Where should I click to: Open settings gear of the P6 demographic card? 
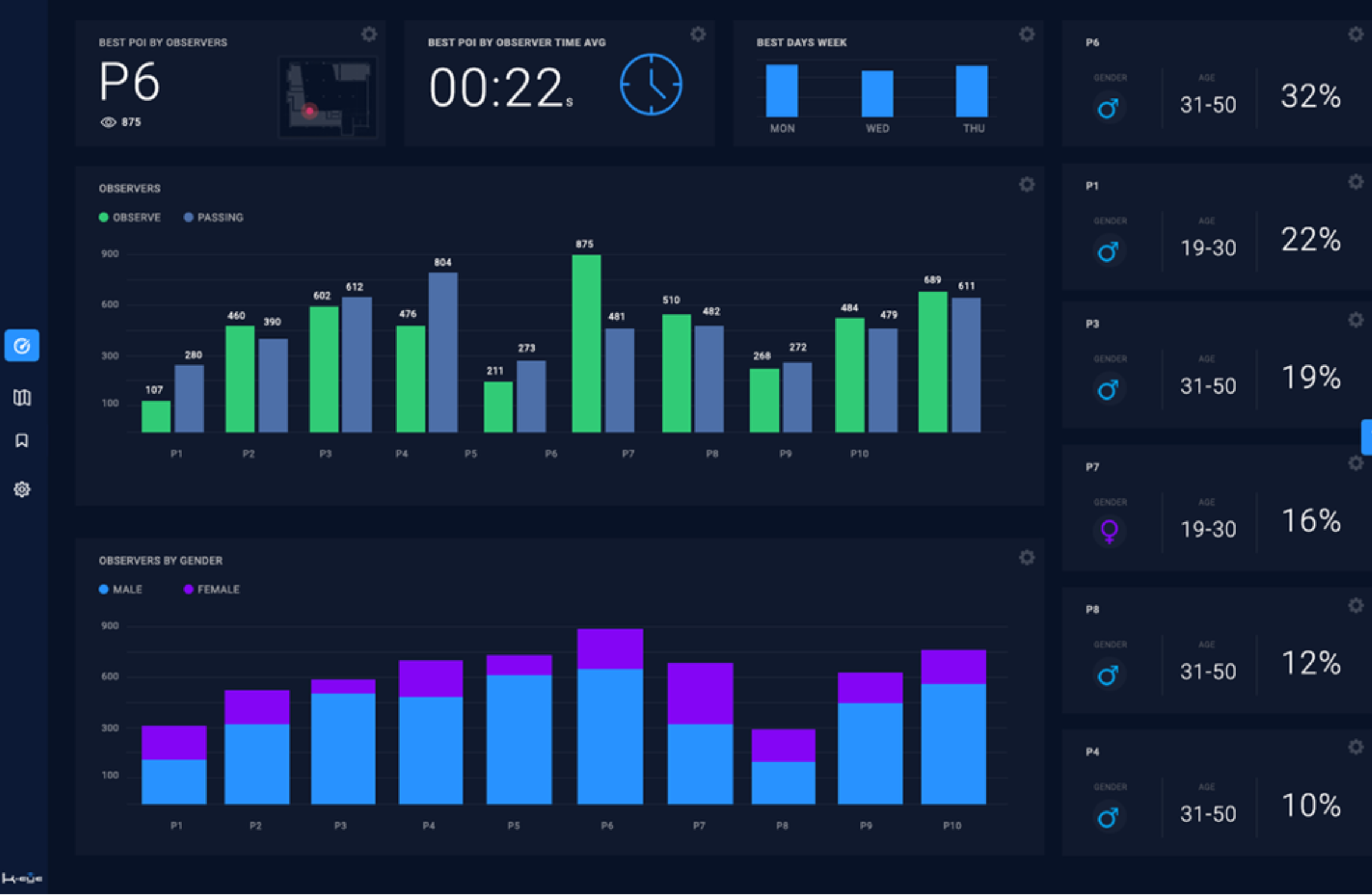[x=1356, y=35]
